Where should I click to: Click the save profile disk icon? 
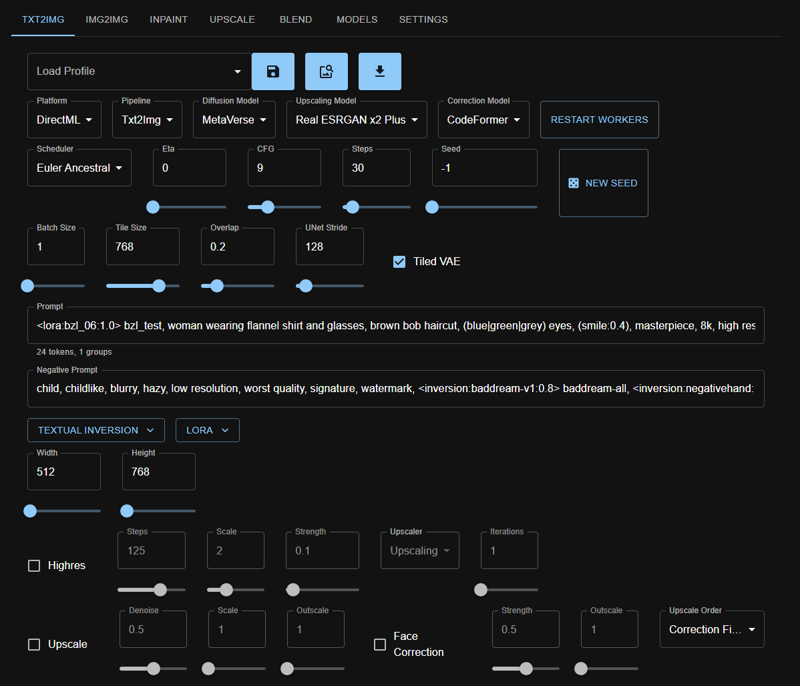pyautogui.click(x=273, y=71)
